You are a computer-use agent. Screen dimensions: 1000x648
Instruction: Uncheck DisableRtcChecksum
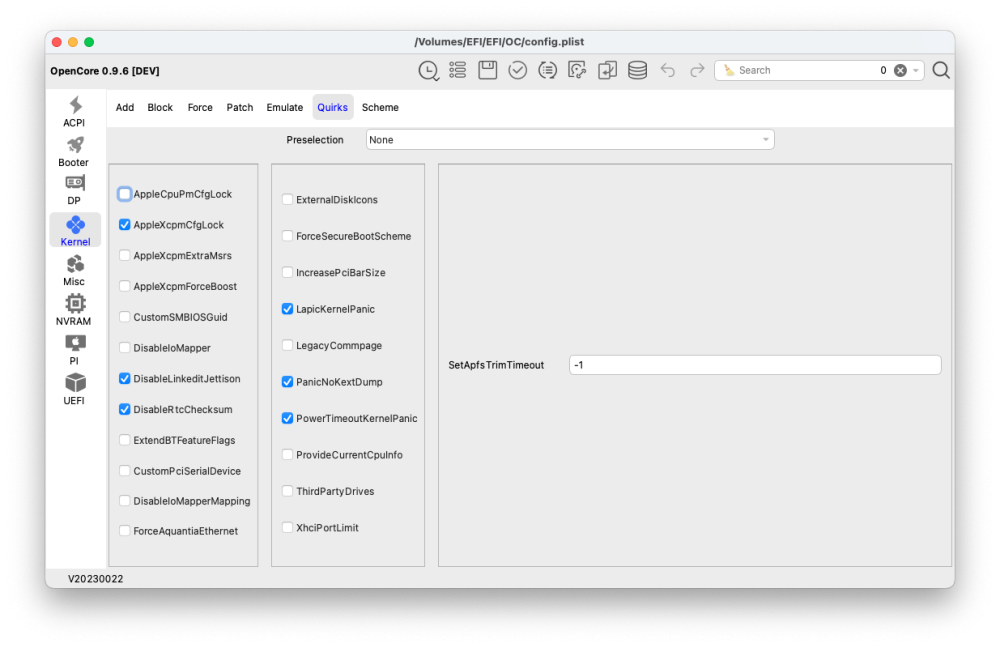point(124,409)
